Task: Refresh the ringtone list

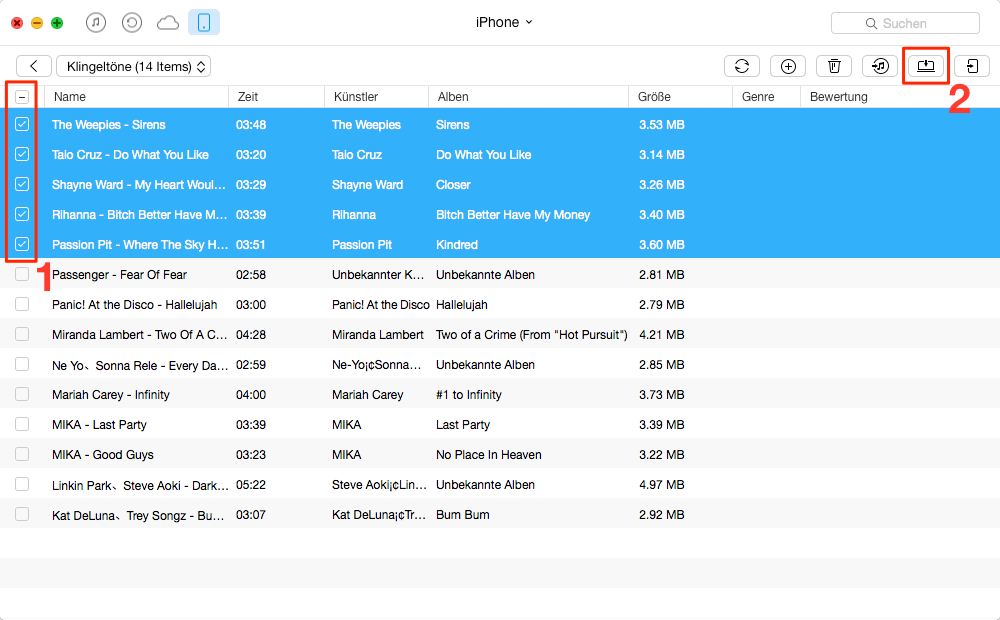Action: 742,66
